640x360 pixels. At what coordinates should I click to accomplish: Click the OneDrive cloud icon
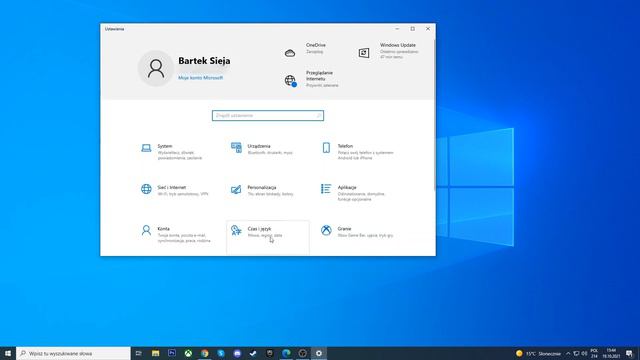(290, 53)
